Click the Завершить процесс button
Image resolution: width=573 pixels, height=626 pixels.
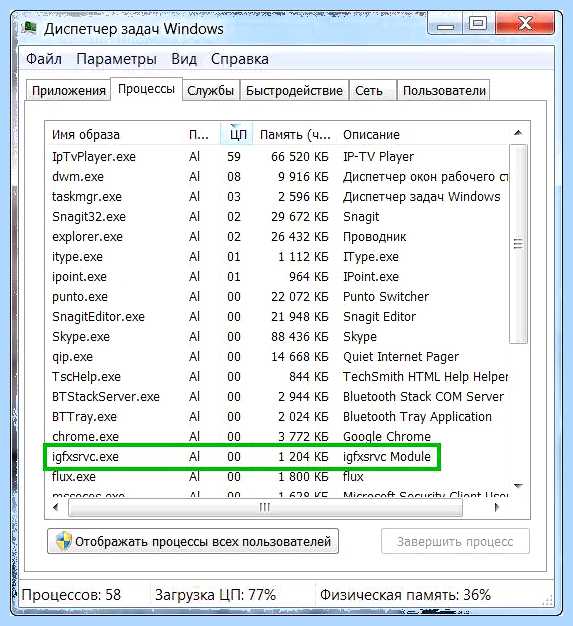[455, 541]
